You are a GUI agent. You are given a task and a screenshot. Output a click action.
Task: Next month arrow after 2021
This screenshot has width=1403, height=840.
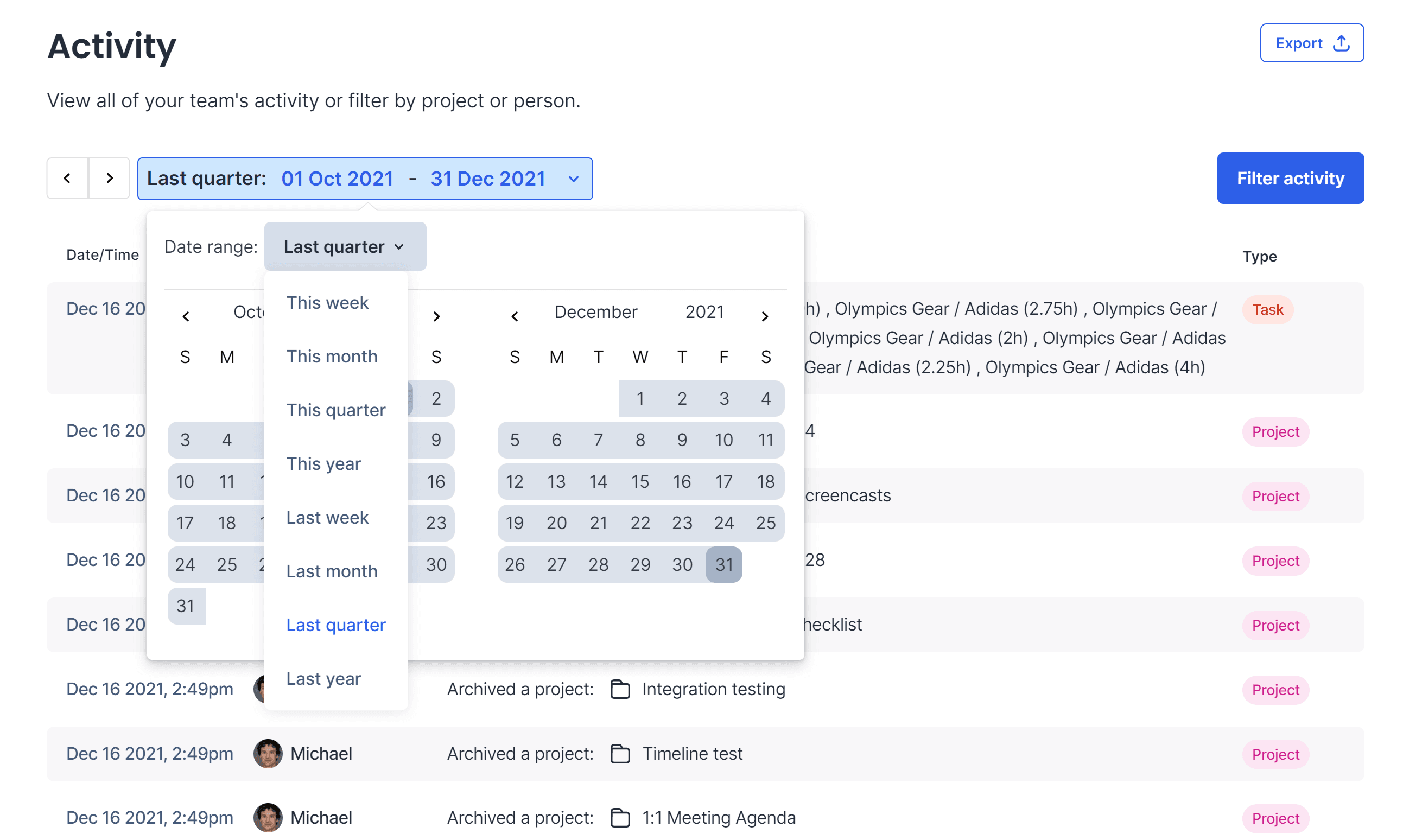click(764, 316)
